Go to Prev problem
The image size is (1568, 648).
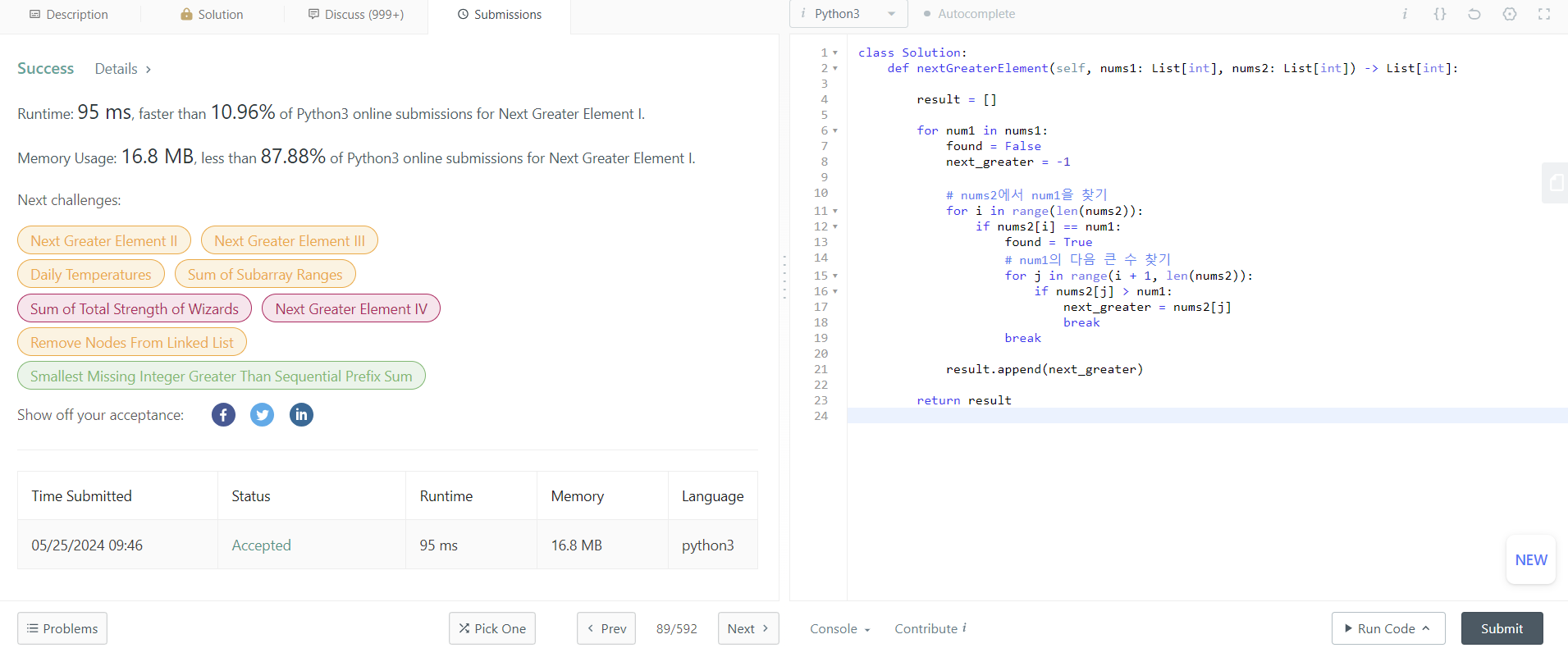click(x=607, y=628)
